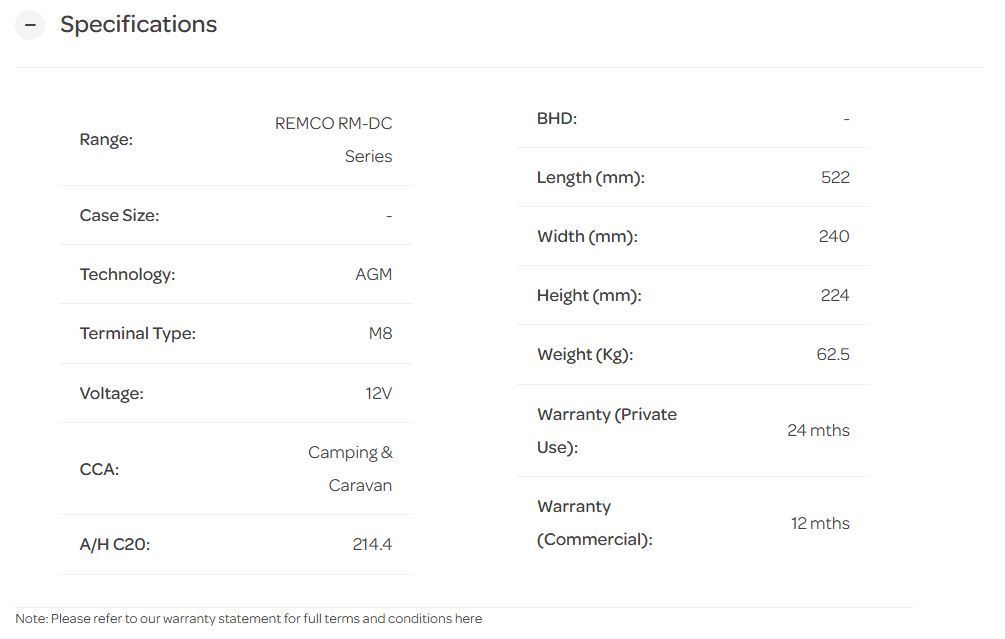The height and width of the screenshot is (639, 1005).
Task: Click the Width (mm) value 240
Action: click(x=833, y=236)
